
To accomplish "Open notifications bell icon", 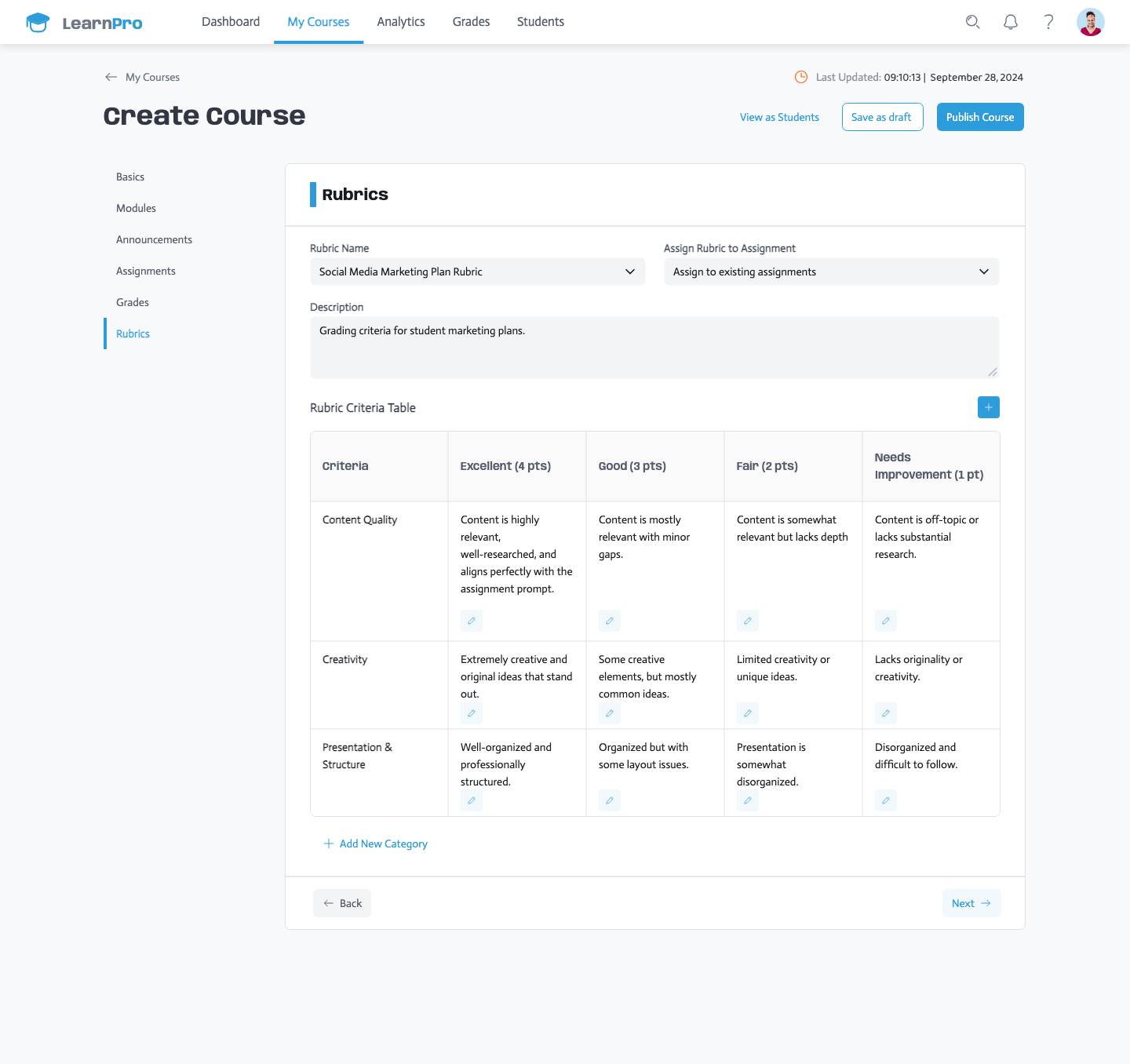I will (1011, 22).
